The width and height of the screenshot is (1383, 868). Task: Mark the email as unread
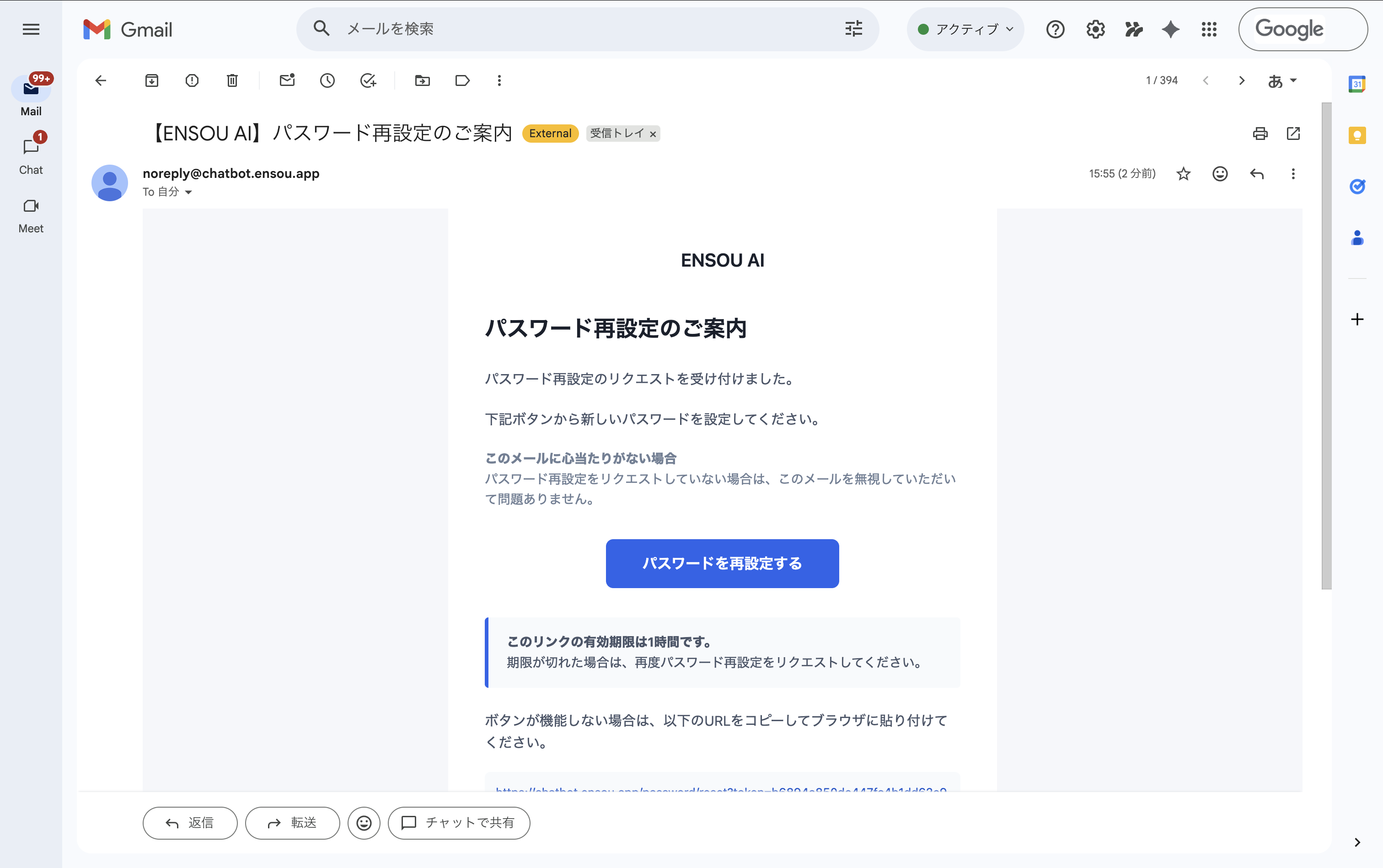point(287,80)
